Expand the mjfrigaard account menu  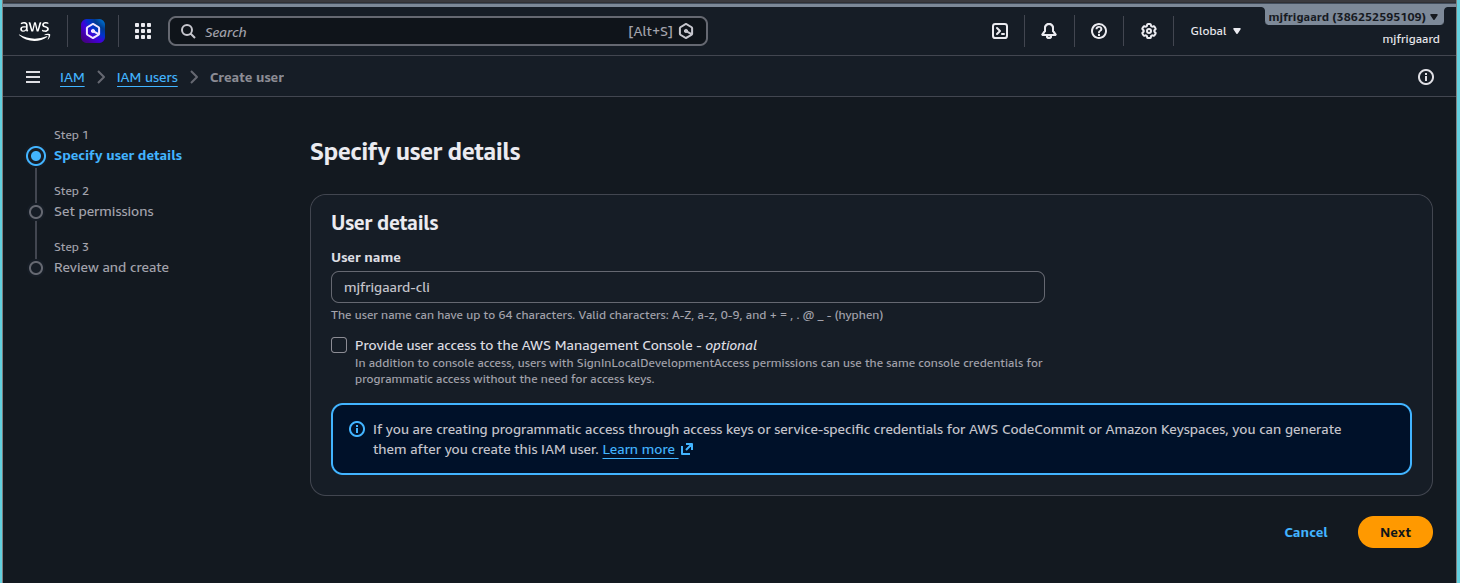[x=1354, y=17]
